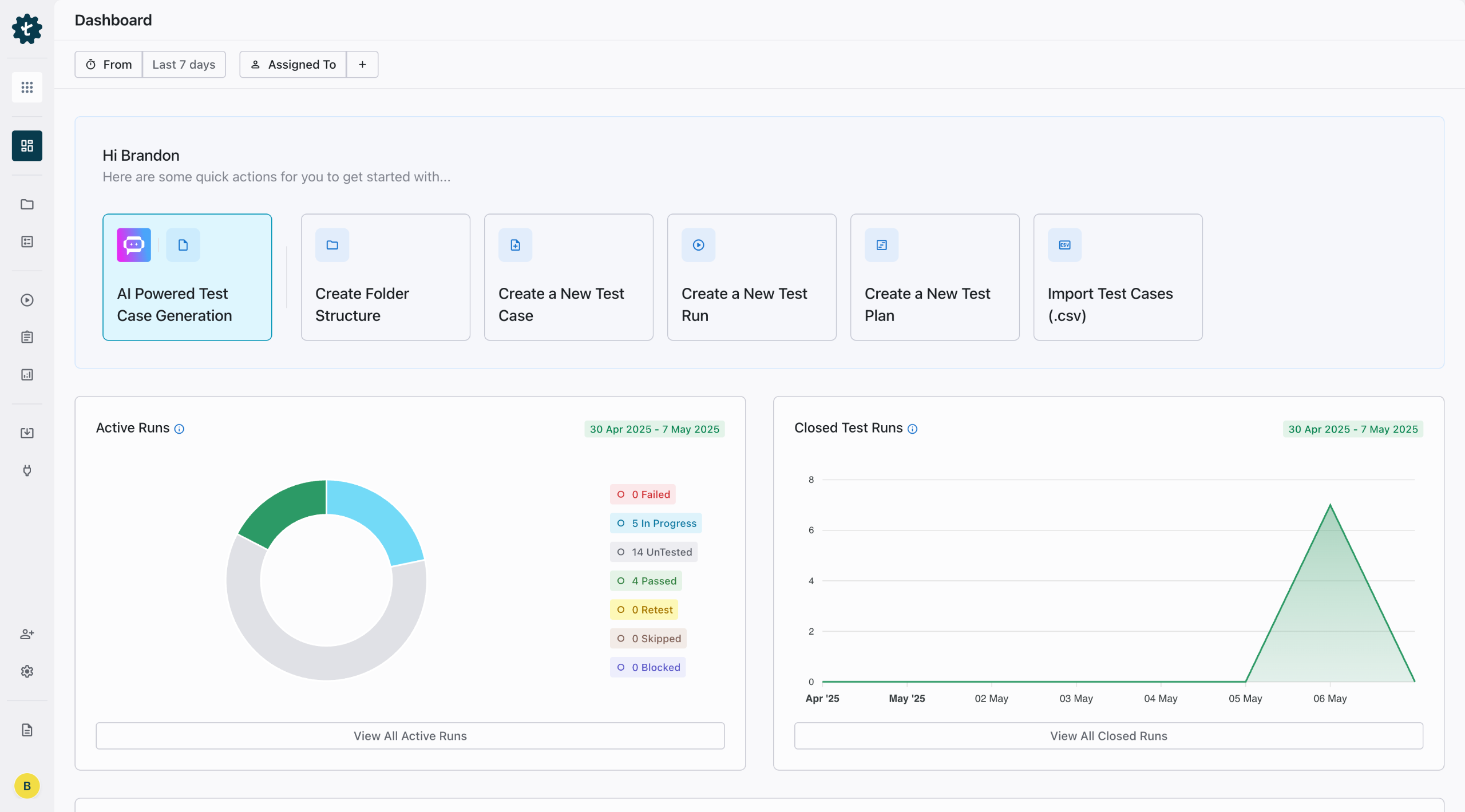Open the Last 7 days date filter
This screenshot has width=1465, height=812.
(184, 64)
